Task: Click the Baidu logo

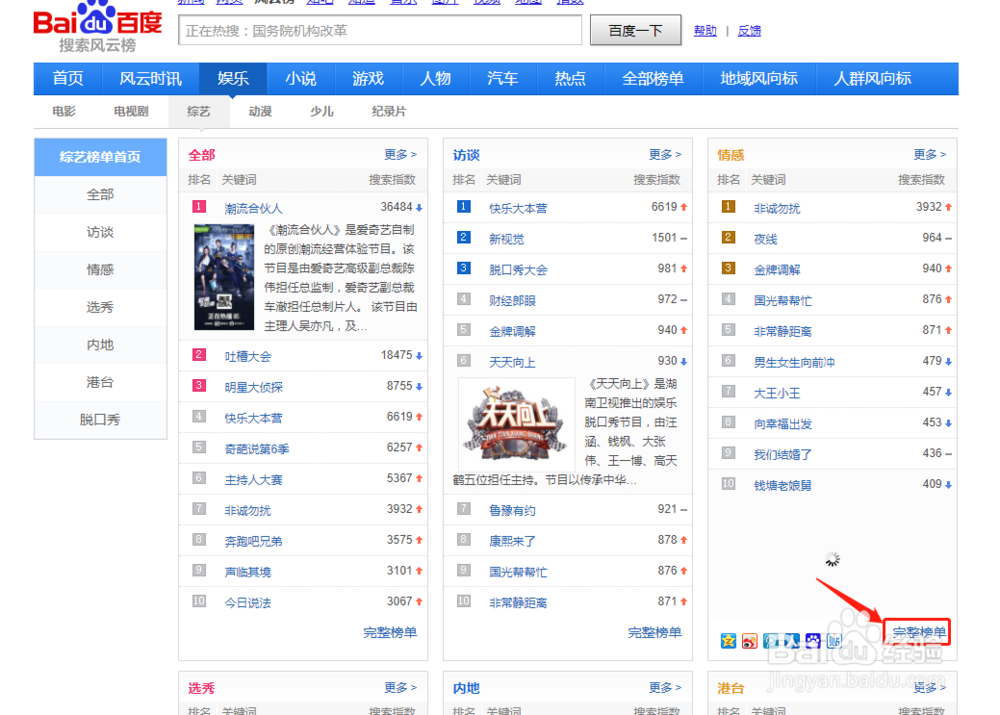Action: pos(98,27)
